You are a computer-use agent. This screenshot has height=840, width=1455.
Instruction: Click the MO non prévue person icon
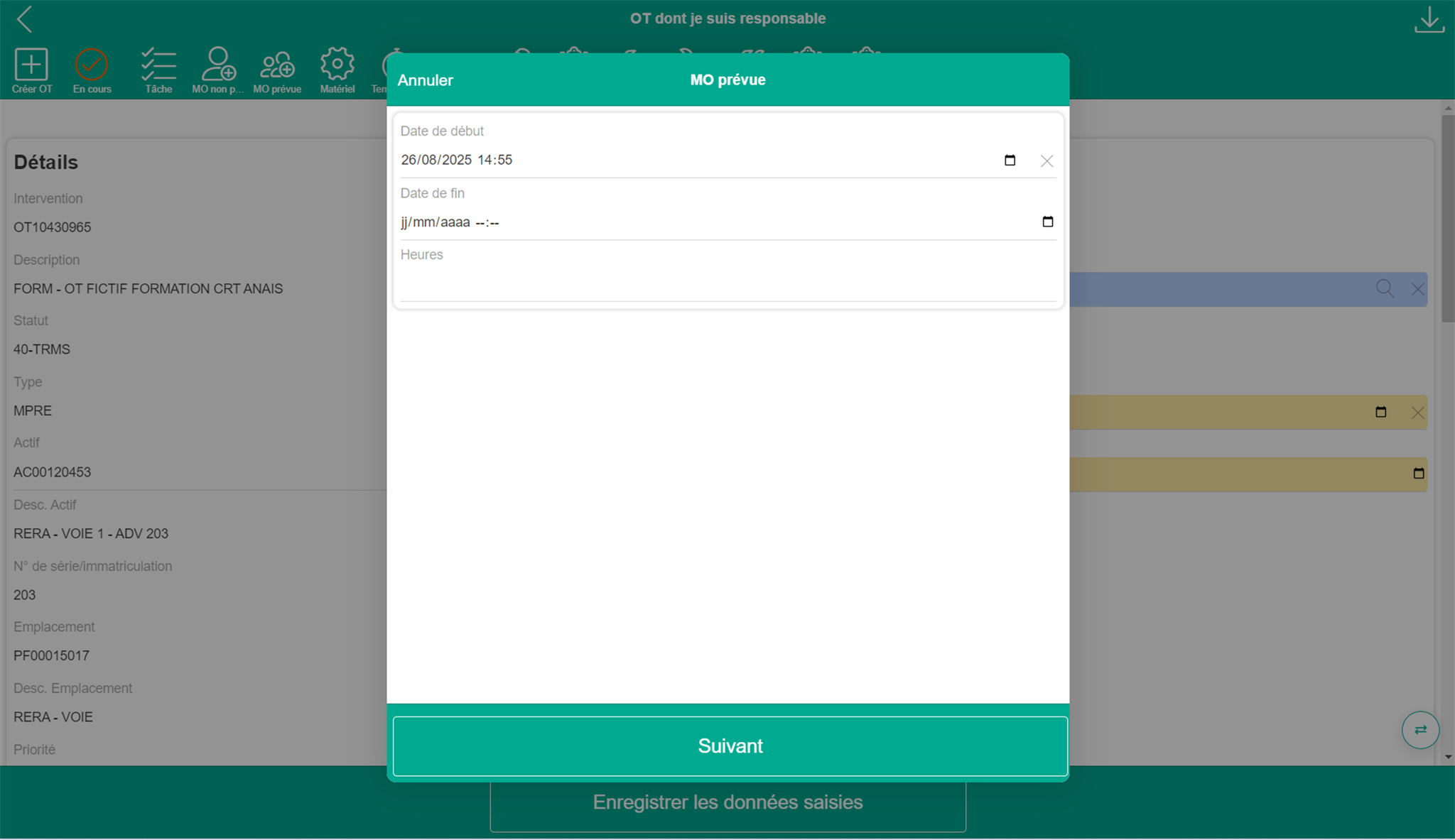tap(218, 65)
